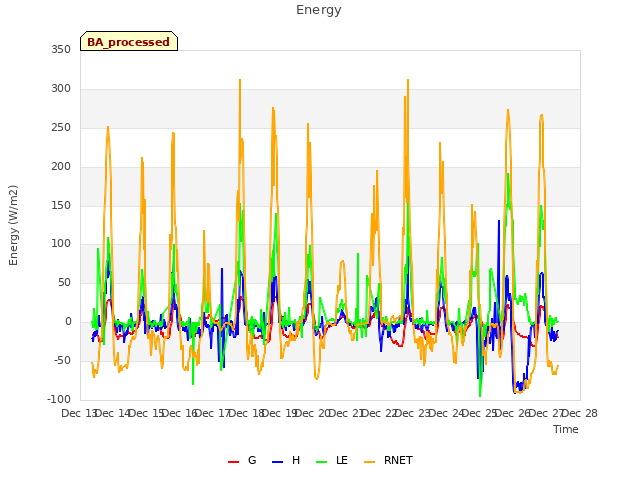The width and height of the screenshot is (640, 480).
Task: Click the Dec 13 x-axis date label
Action: (x=78, y=413)
